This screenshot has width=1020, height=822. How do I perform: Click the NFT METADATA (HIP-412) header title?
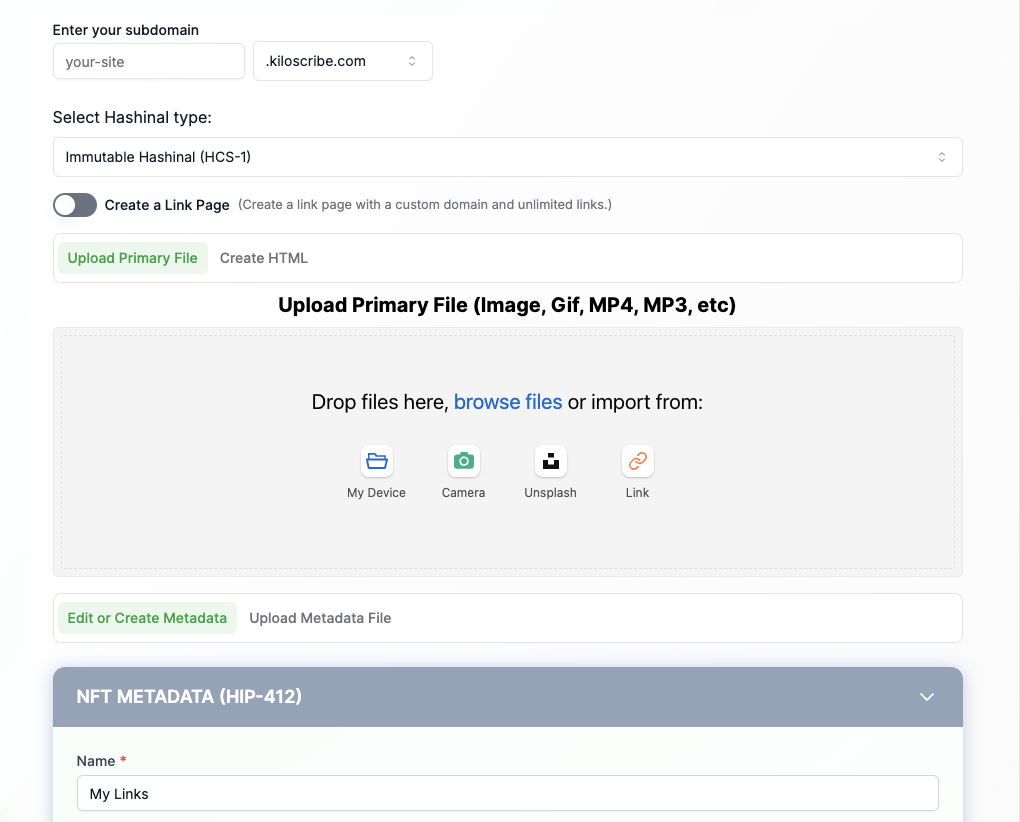(x=189, y=697)
